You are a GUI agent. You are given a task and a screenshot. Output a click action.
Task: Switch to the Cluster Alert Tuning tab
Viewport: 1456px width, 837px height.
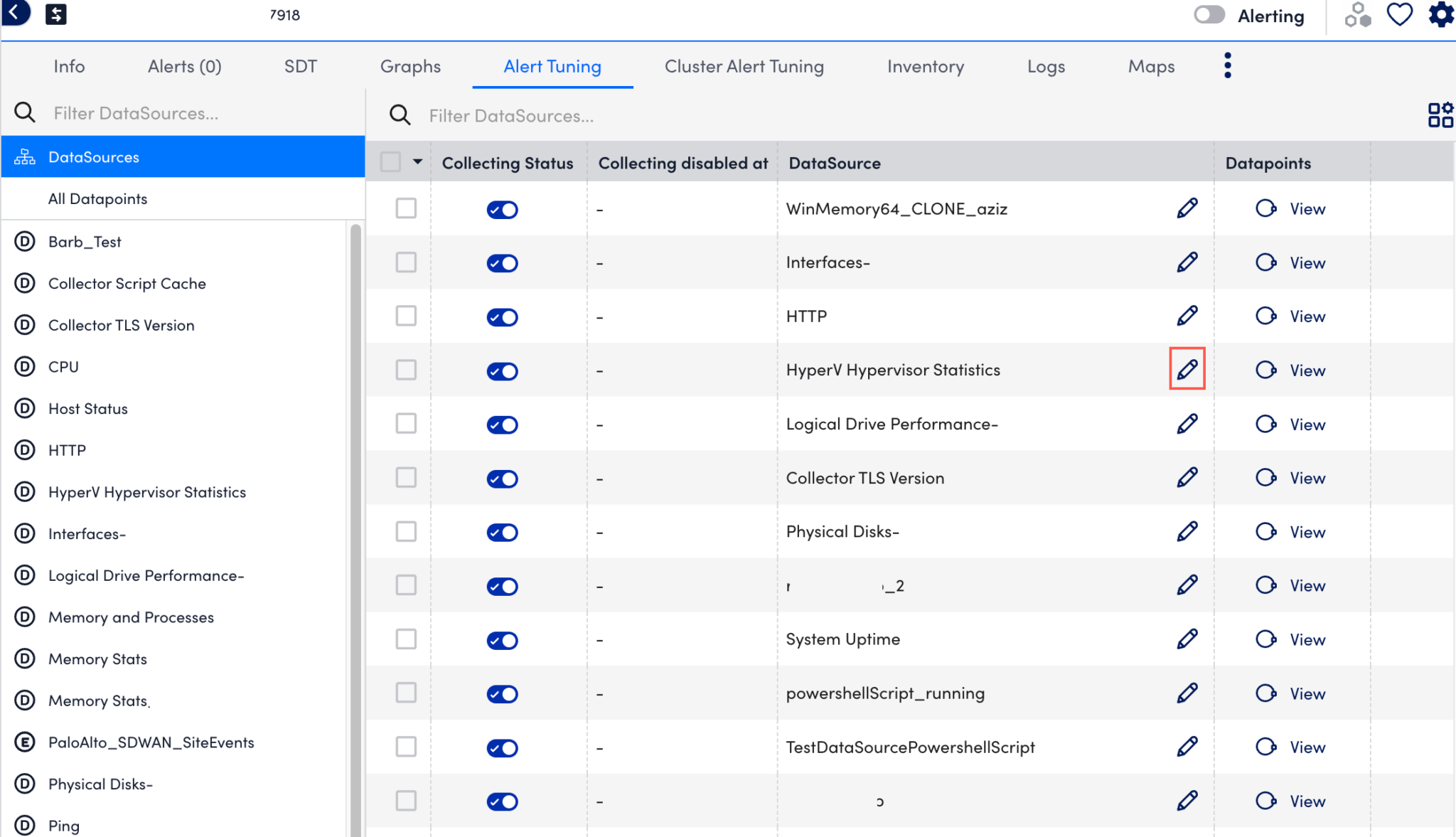[744, 65]
